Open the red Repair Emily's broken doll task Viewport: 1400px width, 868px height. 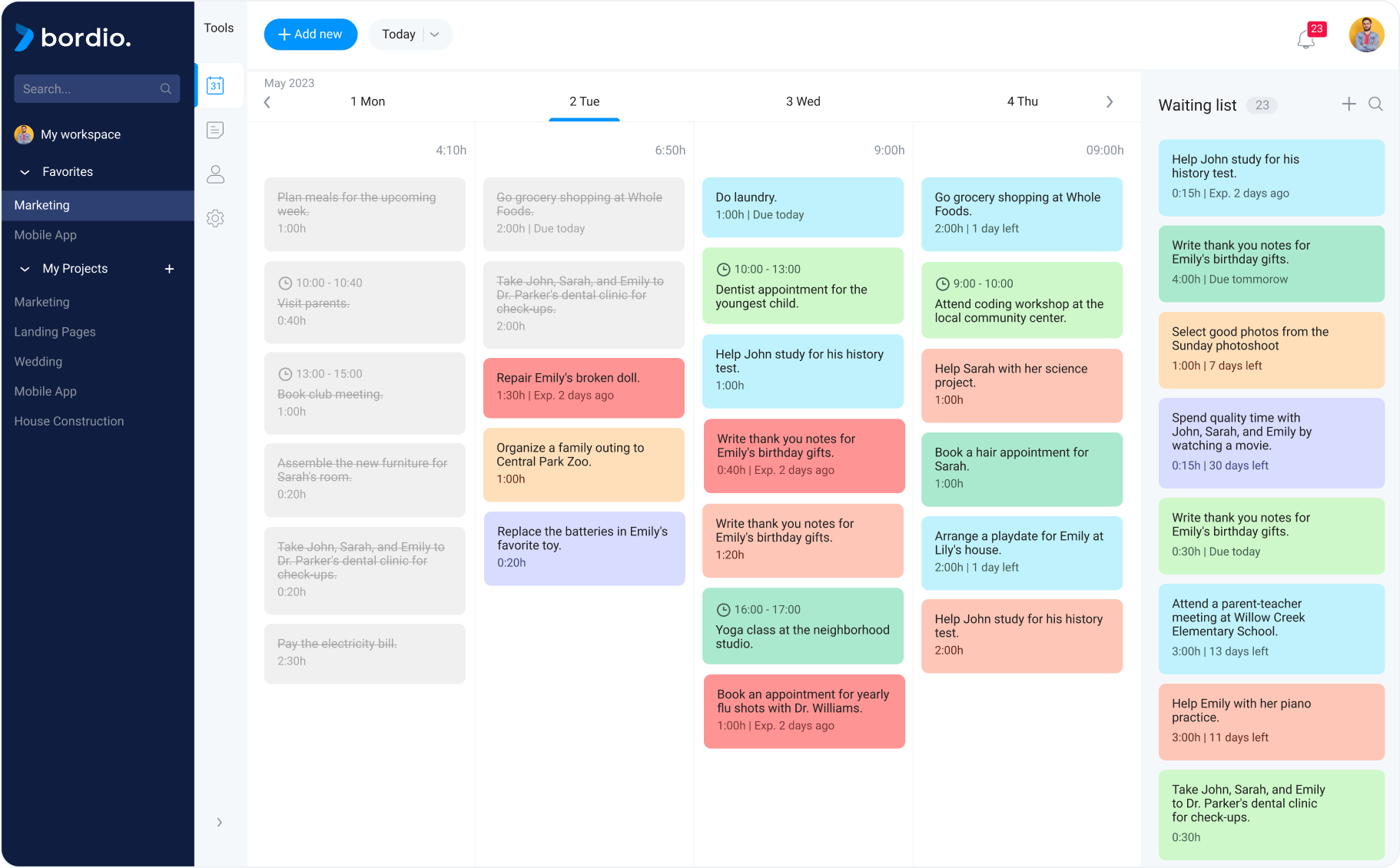coord(583,387)
